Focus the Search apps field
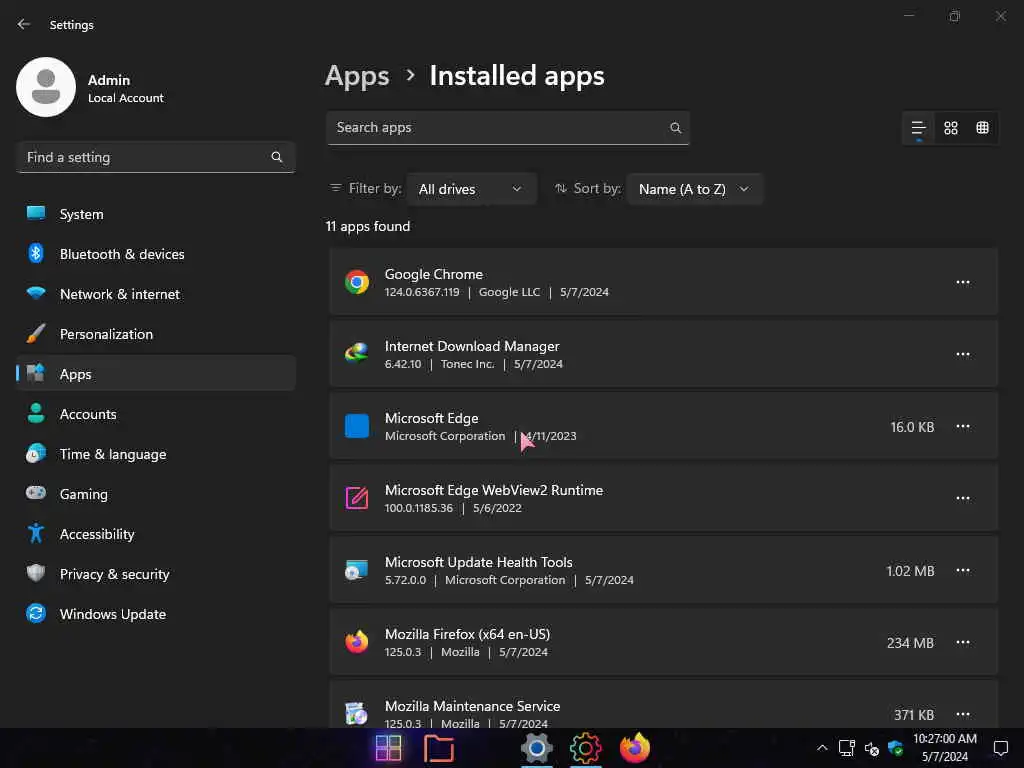Image resolution: width=1024 pixels, height=768 pixels. pos(507,128)
